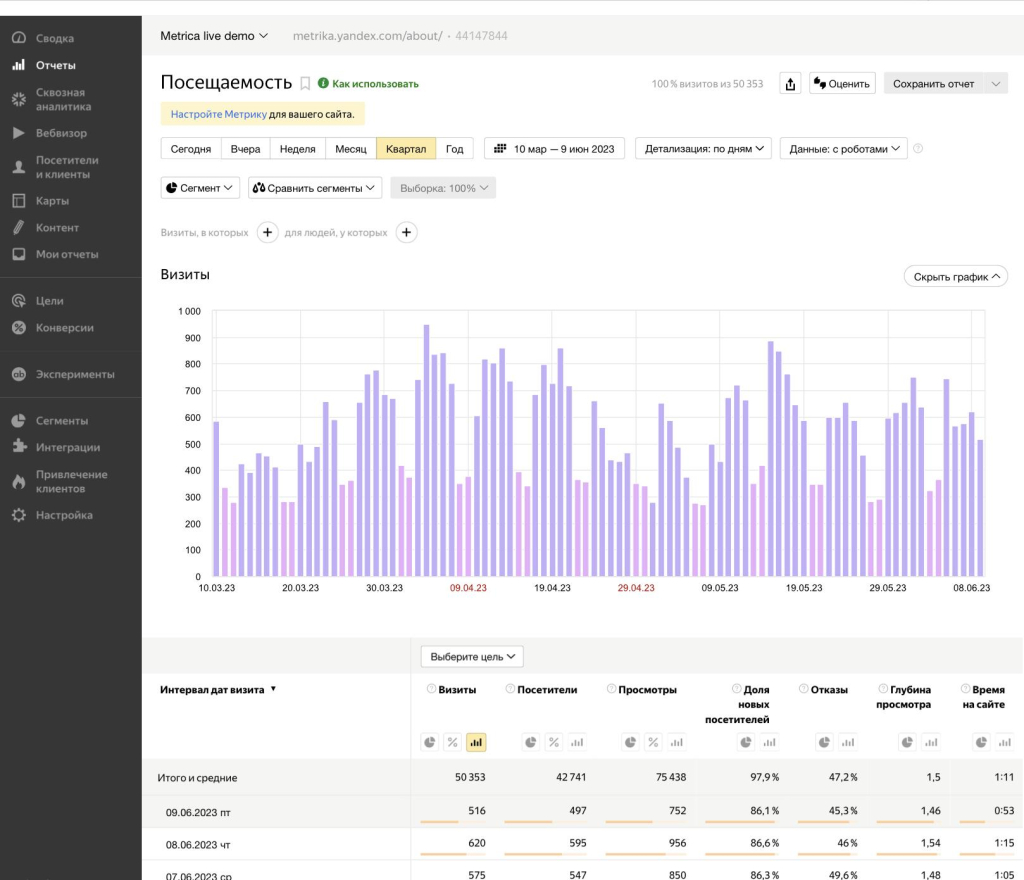Click the export/share report icon

[x=790, y=84]
